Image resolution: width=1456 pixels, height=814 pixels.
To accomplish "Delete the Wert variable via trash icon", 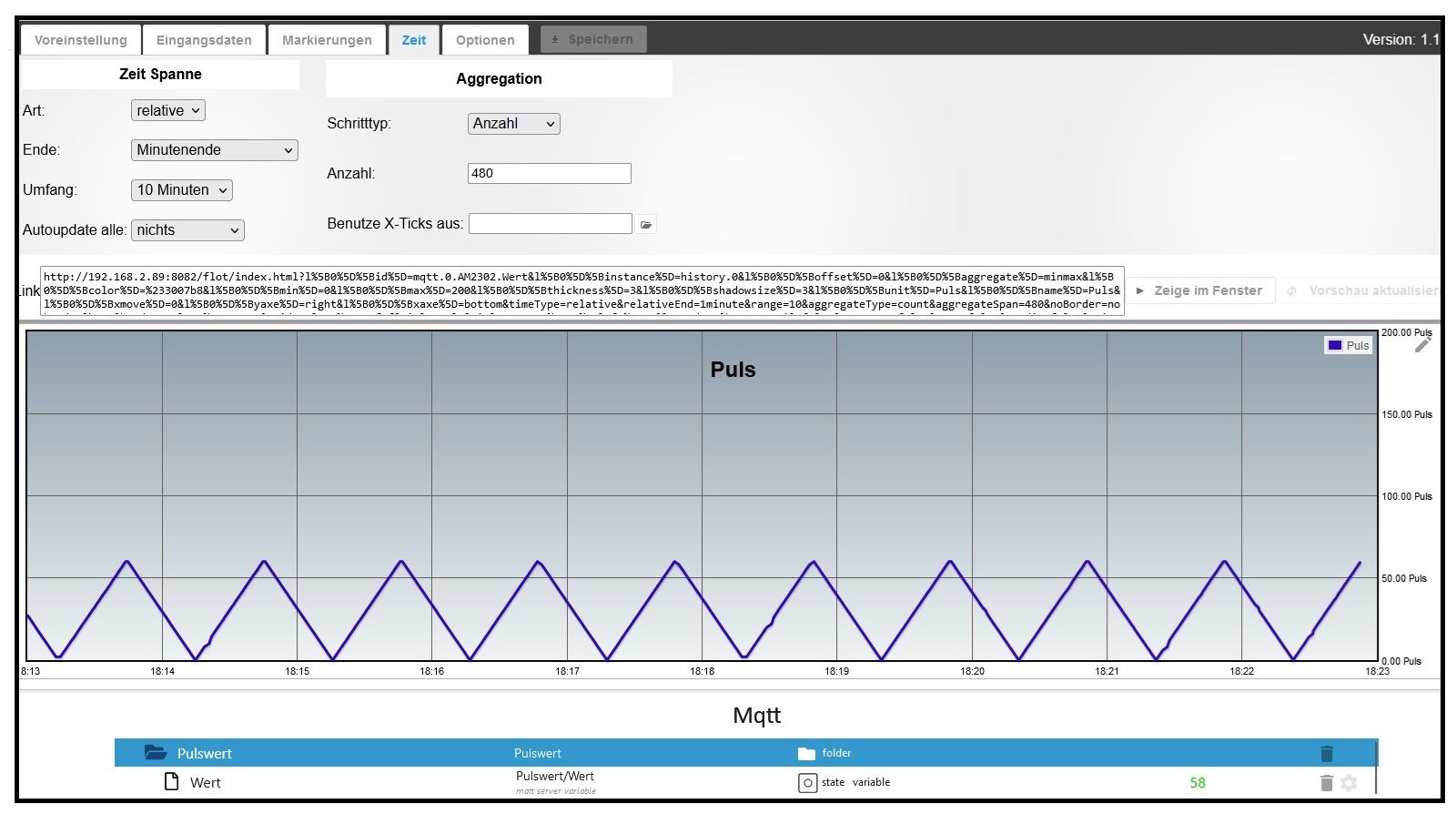I will pyautogui.click(x=1327, y=783).
